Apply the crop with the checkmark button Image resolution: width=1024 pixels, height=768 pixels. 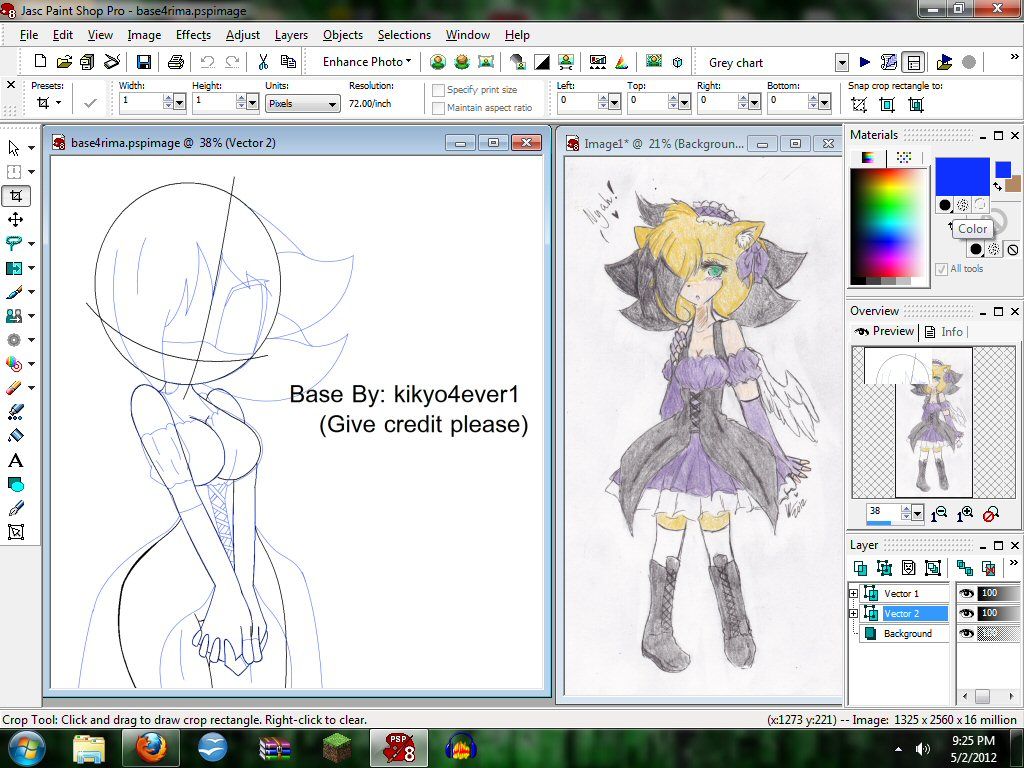[x=89, y=103]
